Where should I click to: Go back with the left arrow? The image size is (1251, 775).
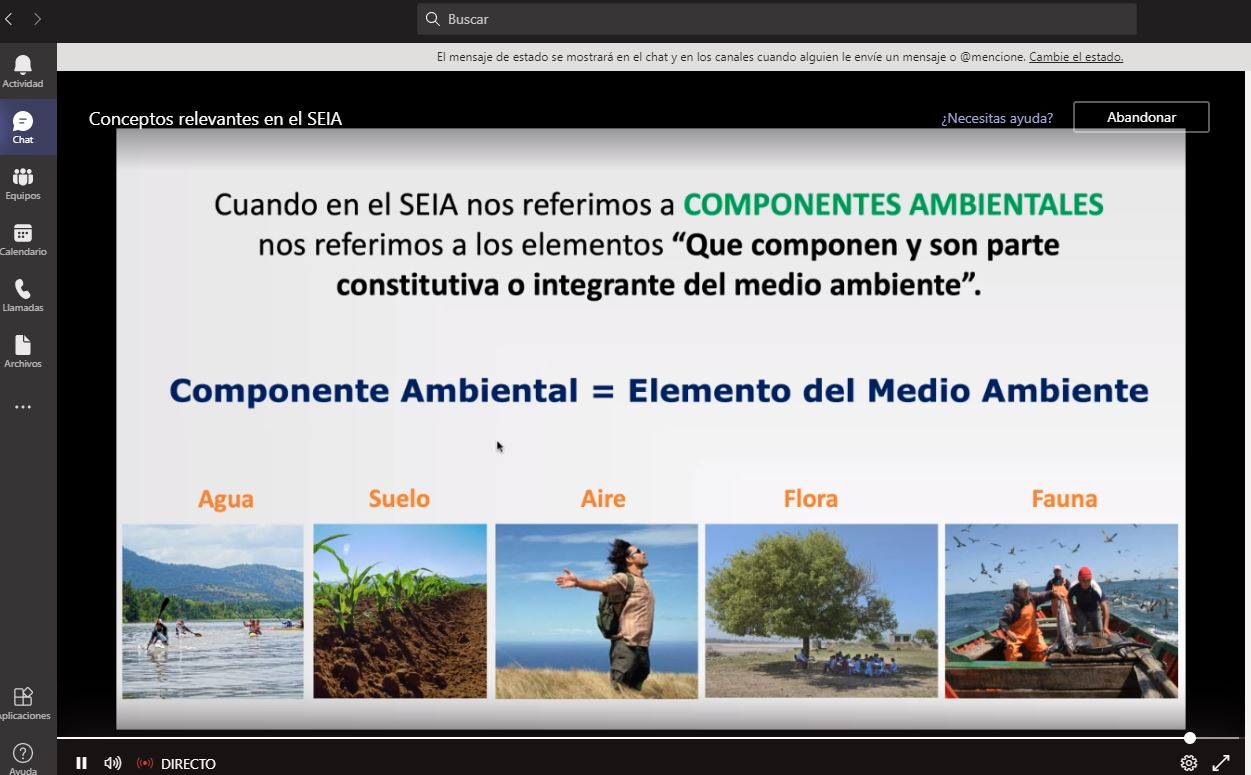point(9,19)
